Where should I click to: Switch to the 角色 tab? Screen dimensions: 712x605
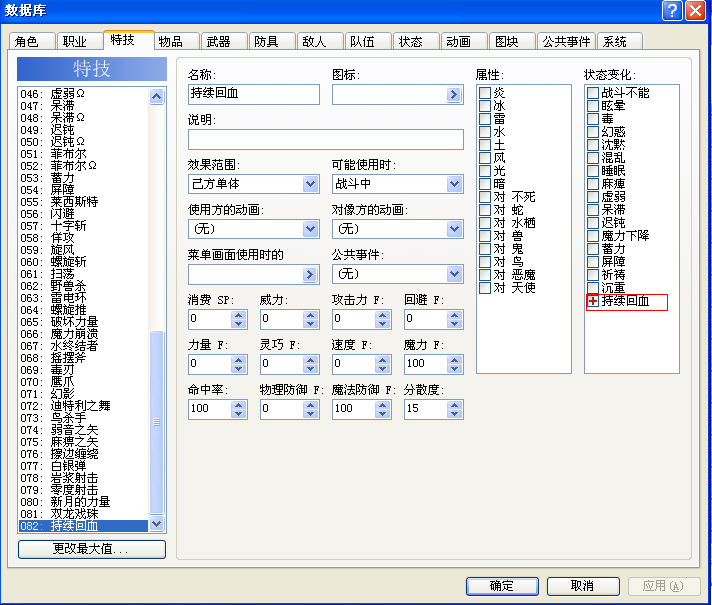point(32,41)
